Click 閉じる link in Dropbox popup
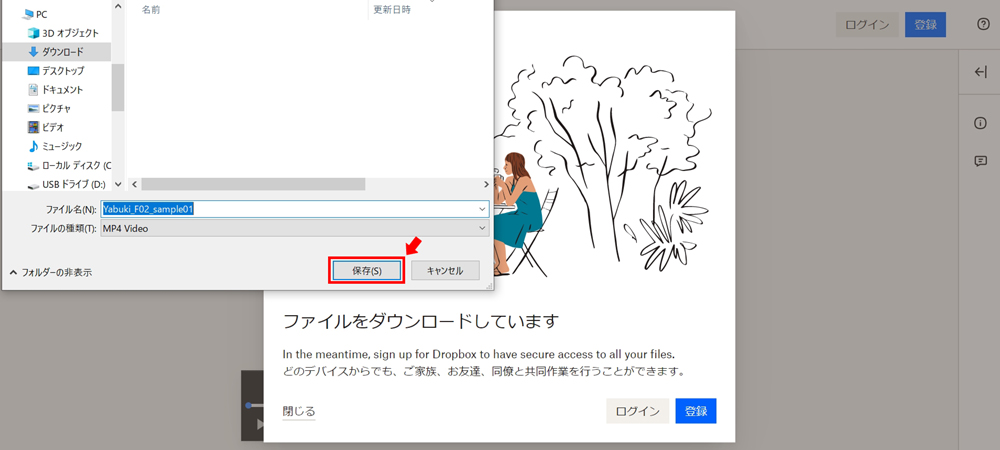This screenshot has width=1000, height=450. 298,411
